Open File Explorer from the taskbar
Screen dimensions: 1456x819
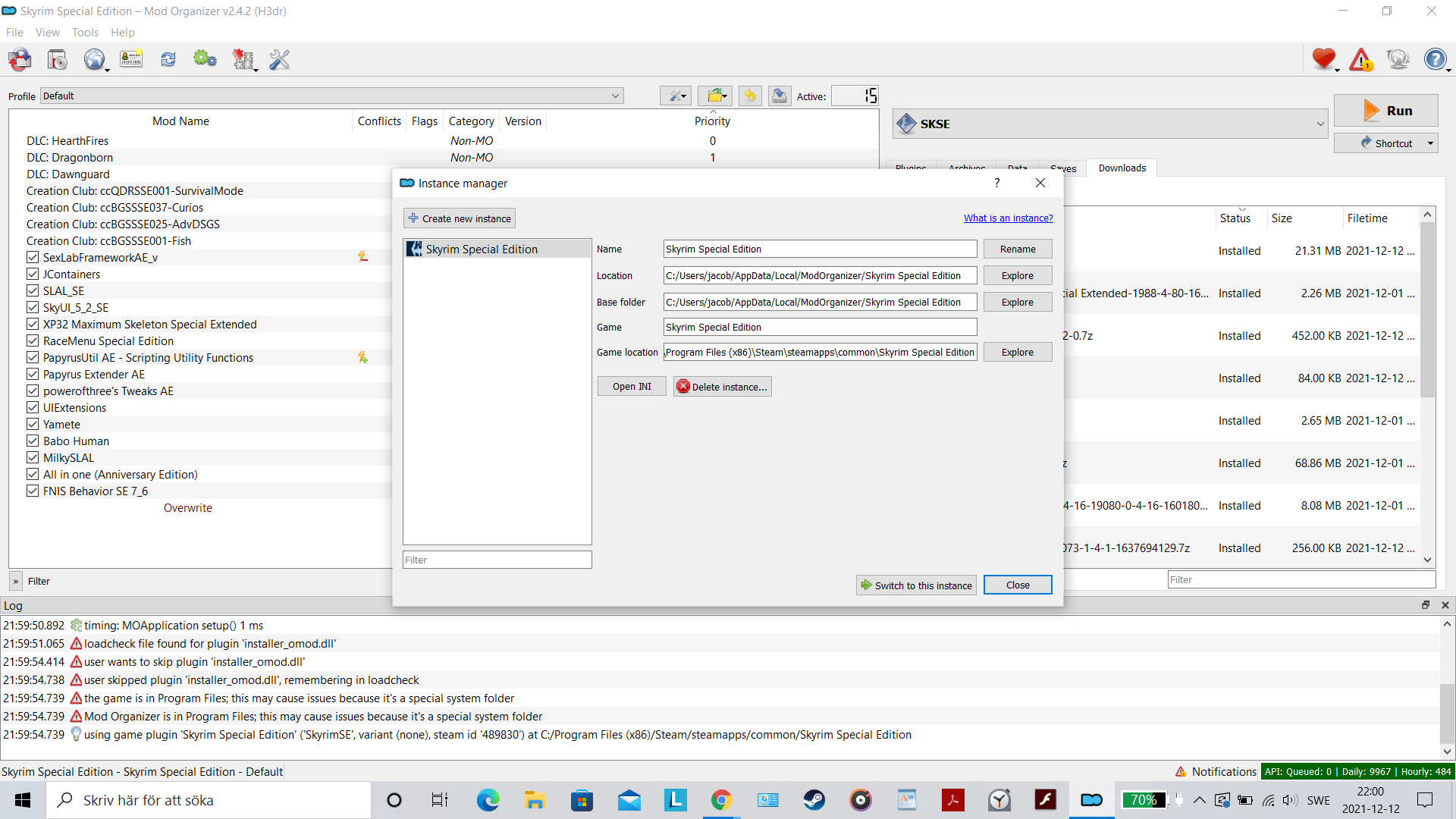(535, 800)
